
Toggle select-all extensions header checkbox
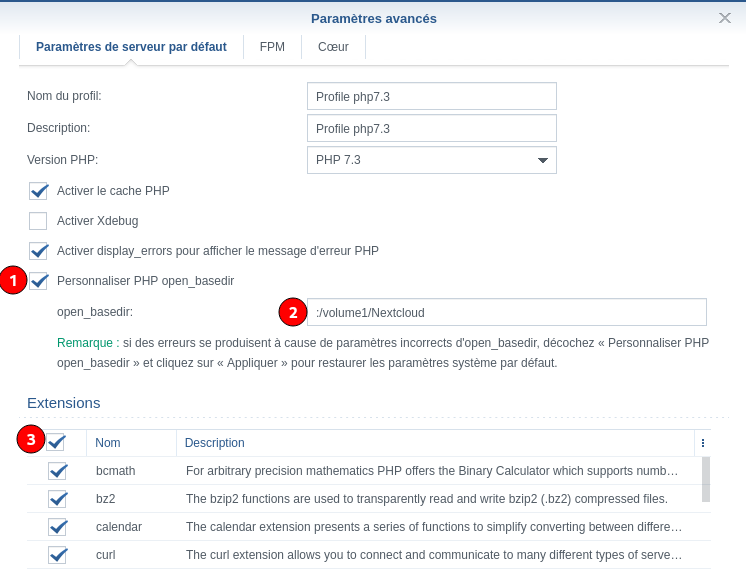pos(57,442)
